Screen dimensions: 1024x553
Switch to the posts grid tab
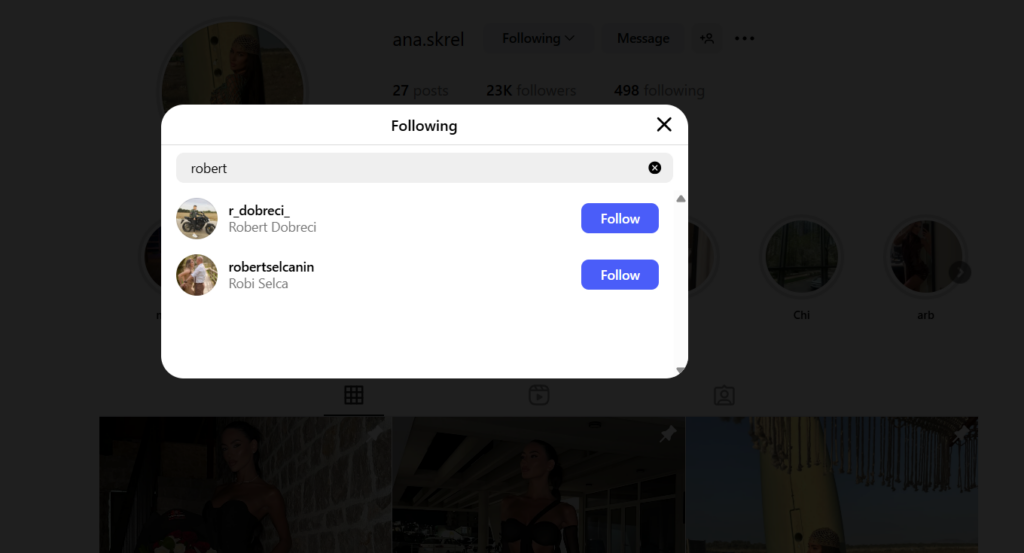coord(354,395)
